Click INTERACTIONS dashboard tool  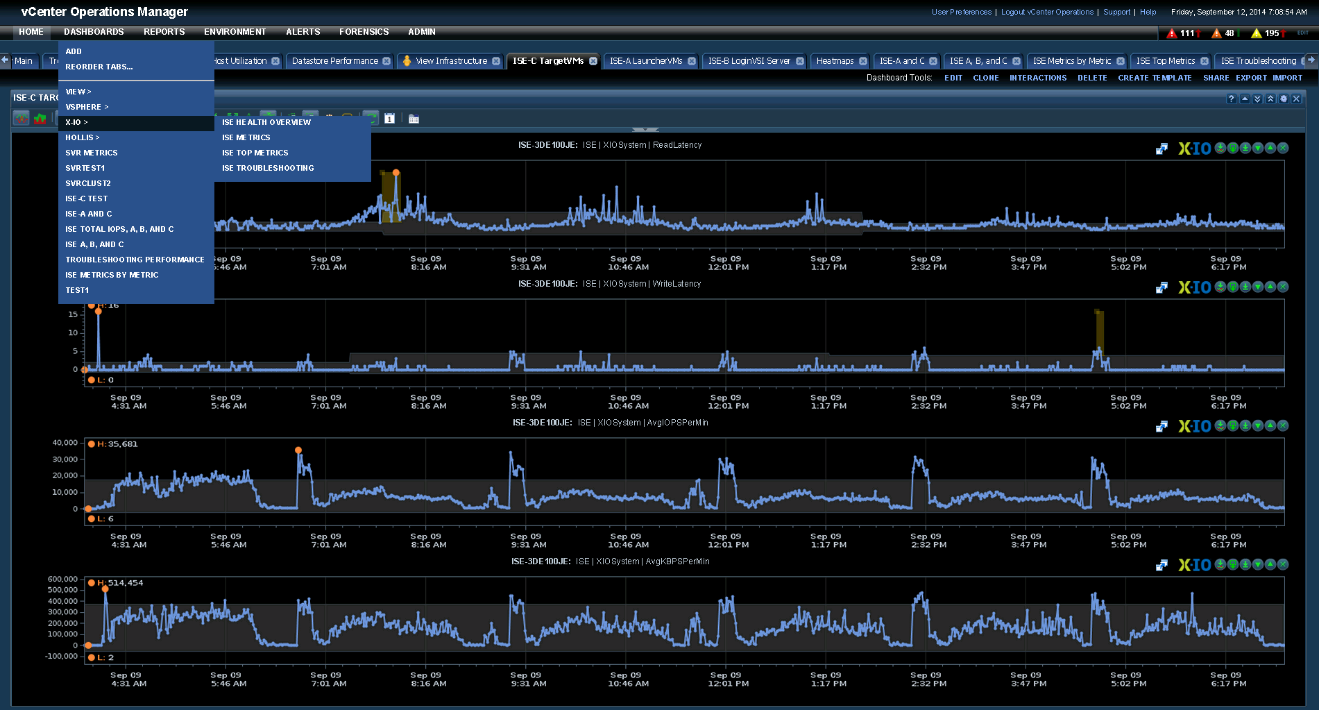point(1038,78)
